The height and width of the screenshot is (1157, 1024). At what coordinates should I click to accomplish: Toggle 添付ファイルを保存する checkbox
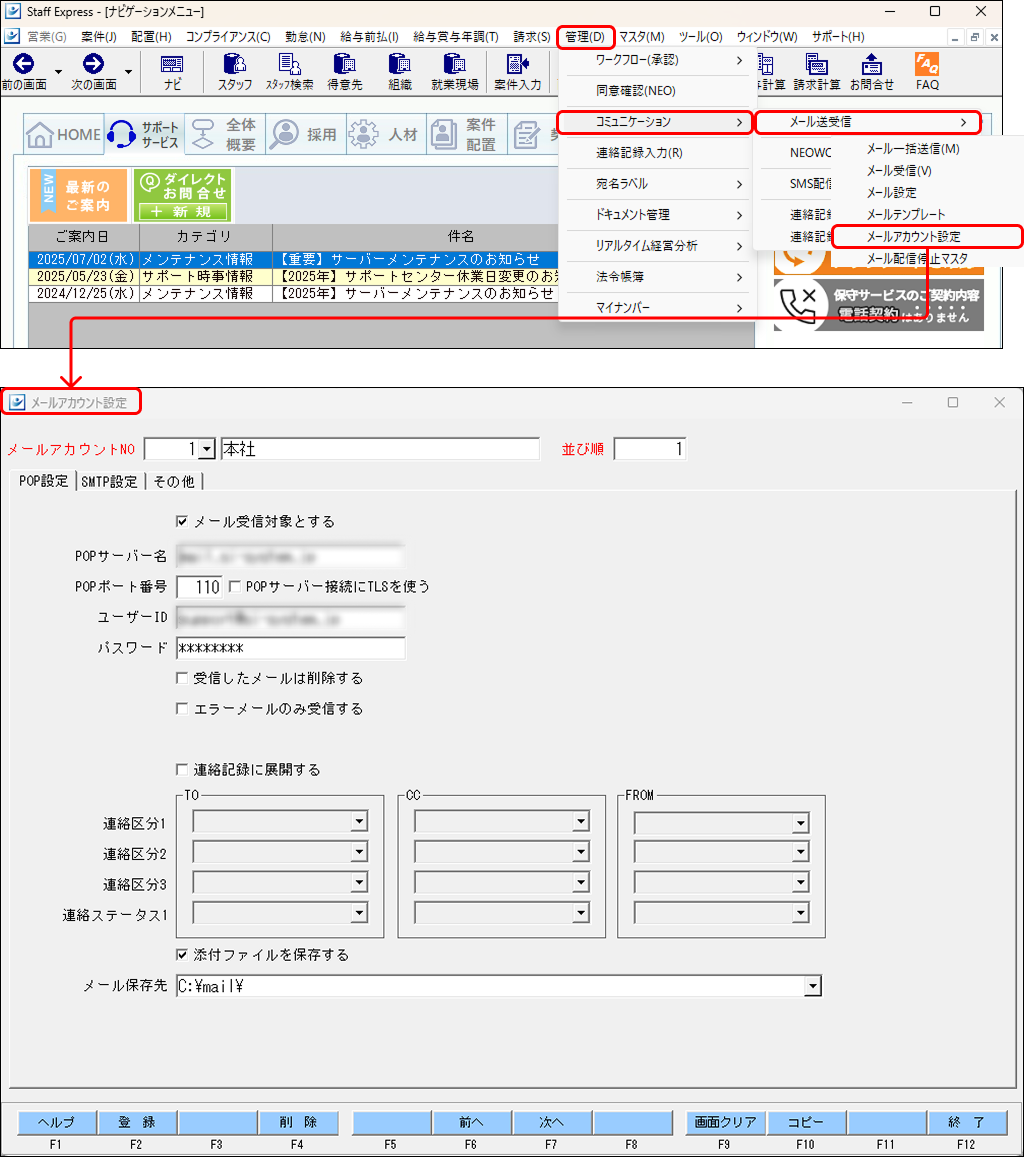(181, 955)
